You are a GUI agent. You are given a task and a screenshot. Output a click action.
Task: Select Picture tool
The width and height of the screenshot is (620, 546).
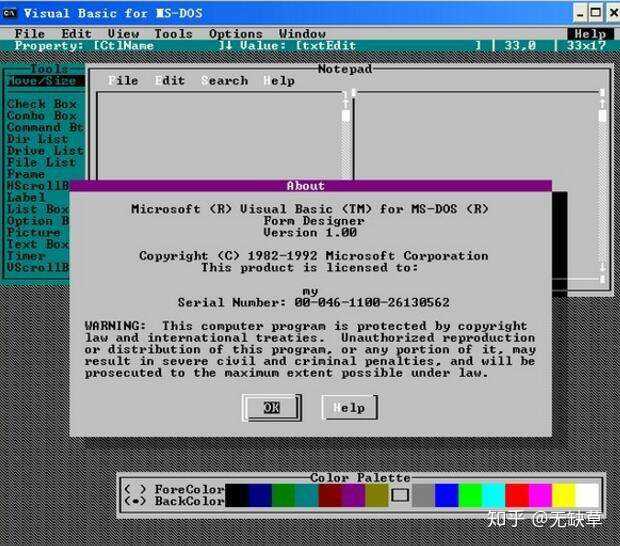34,232
